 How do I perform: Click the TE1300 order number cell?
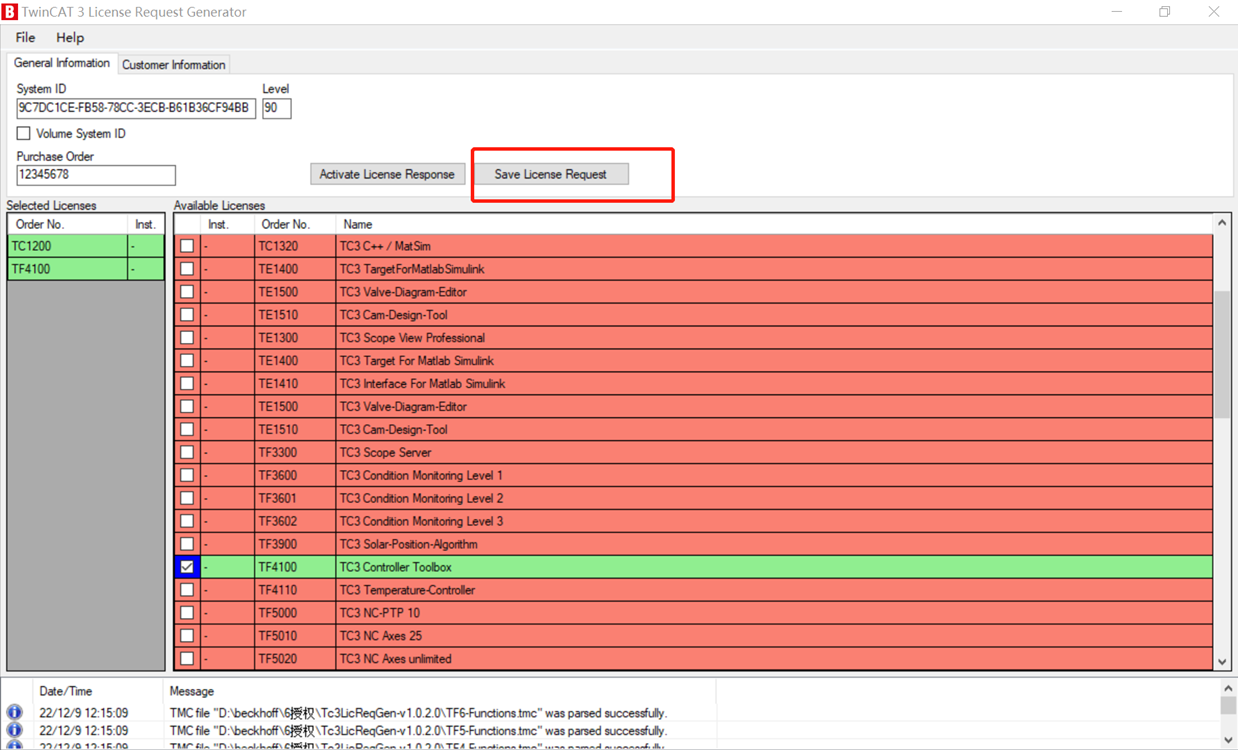(x=295, y=338)
